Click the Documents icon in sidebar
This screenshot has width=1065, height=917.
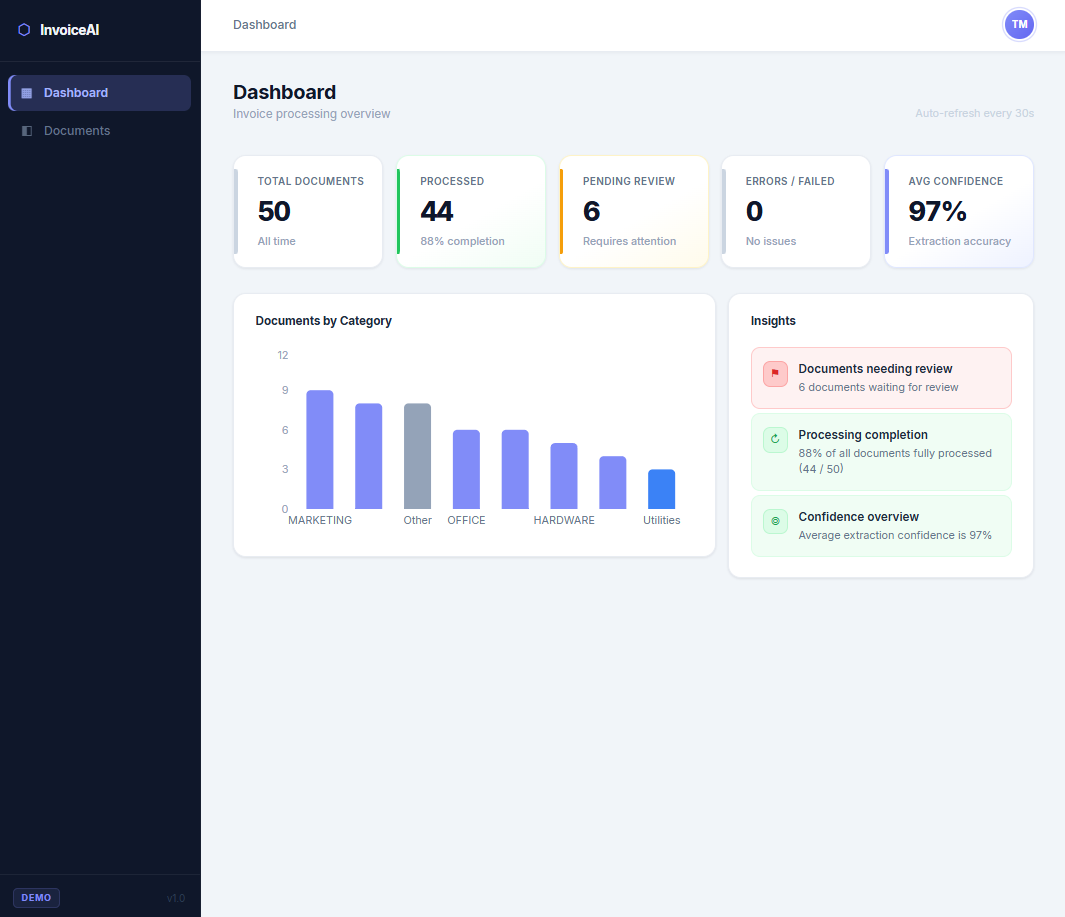click(27, 131)
